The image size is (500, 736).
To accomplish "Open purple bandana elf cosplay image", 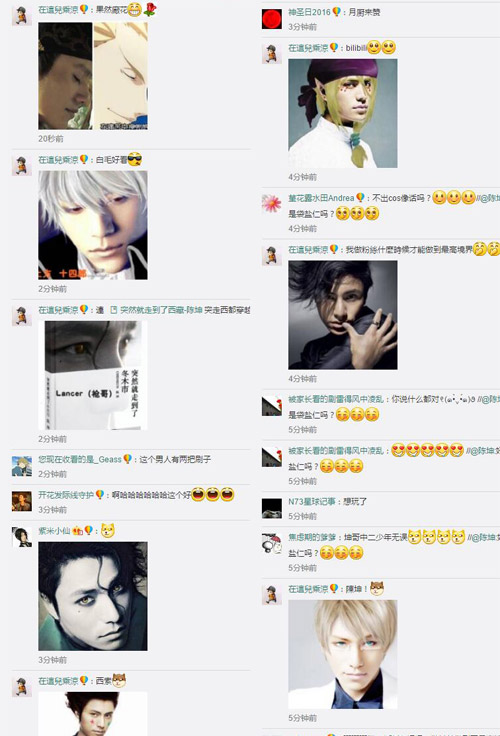I will 343,113.
